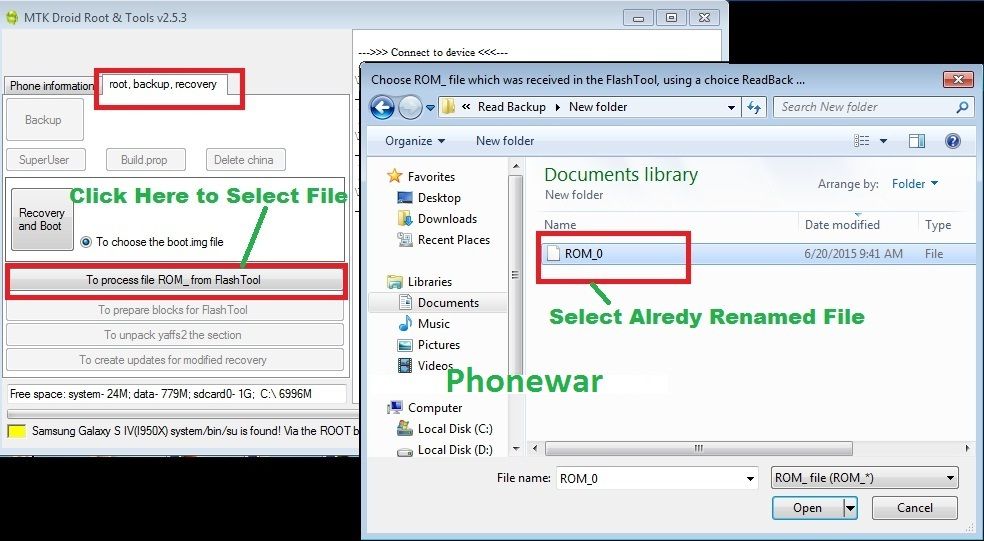
Task: Select 'To choose the boot.img file' radio button
Action: (86, 242)
